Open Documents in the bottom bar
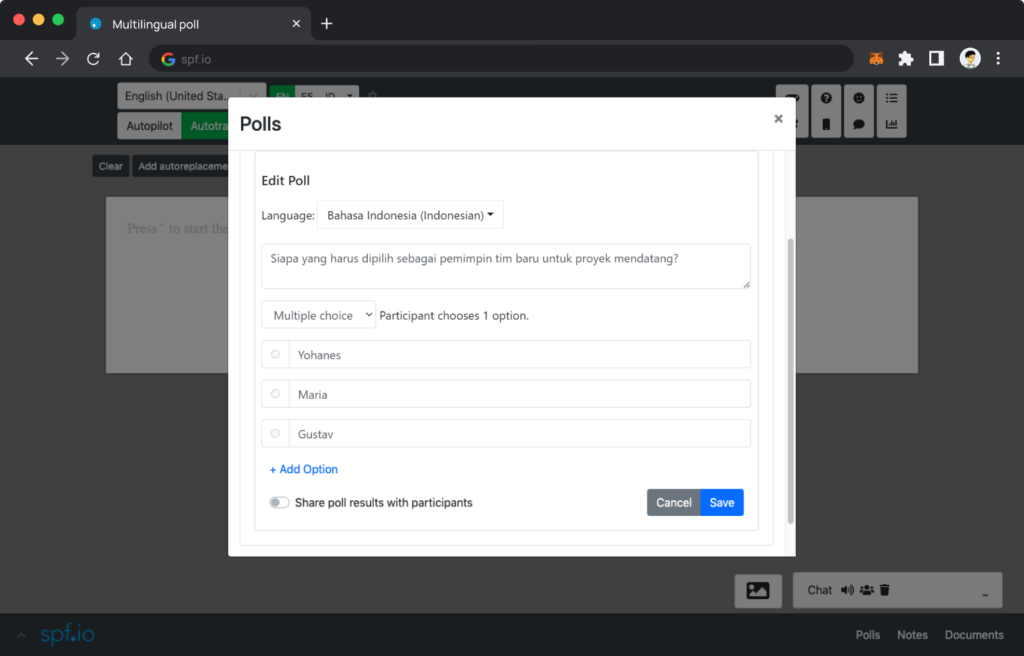The width and height of the screenshot is (1024, 656). click(974, 635)
